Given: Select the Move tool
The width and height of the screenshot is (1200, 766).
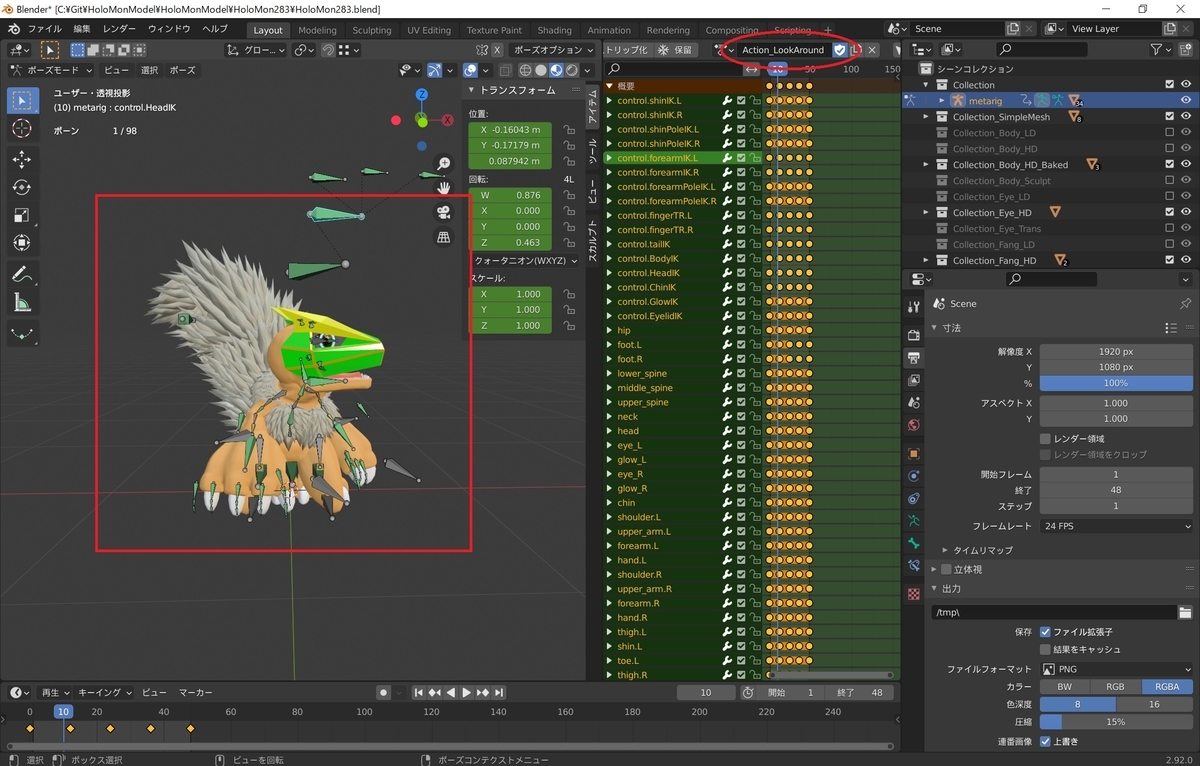Looking at the screenshot, I should click(x=23, y=160).
